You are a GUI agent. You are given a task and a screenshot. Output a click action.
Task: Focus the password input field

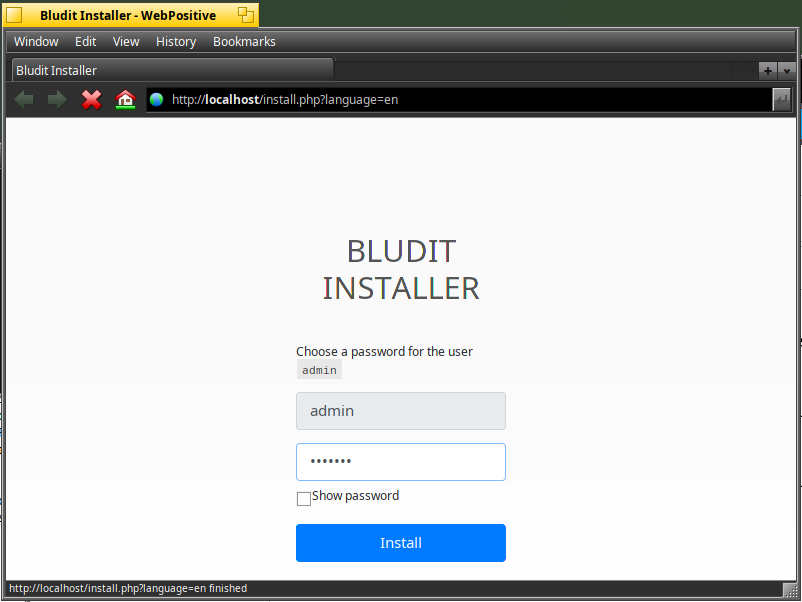point(400,462)
